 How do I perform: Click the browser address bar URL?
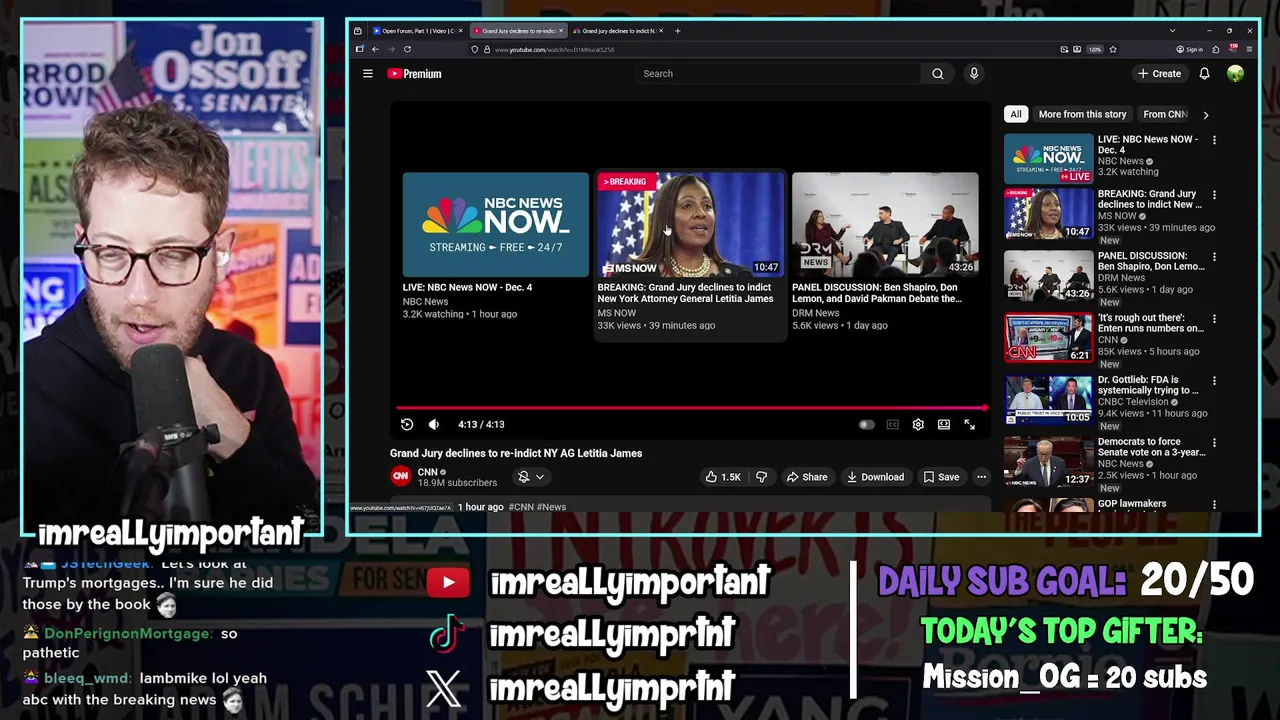coord(555,50)
